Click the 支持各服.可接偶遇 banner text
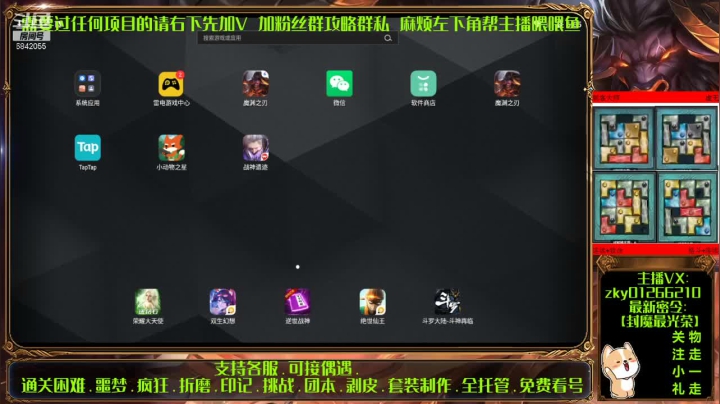The height and width of the screenshot is (404, 720). click(x=287, y=368)
